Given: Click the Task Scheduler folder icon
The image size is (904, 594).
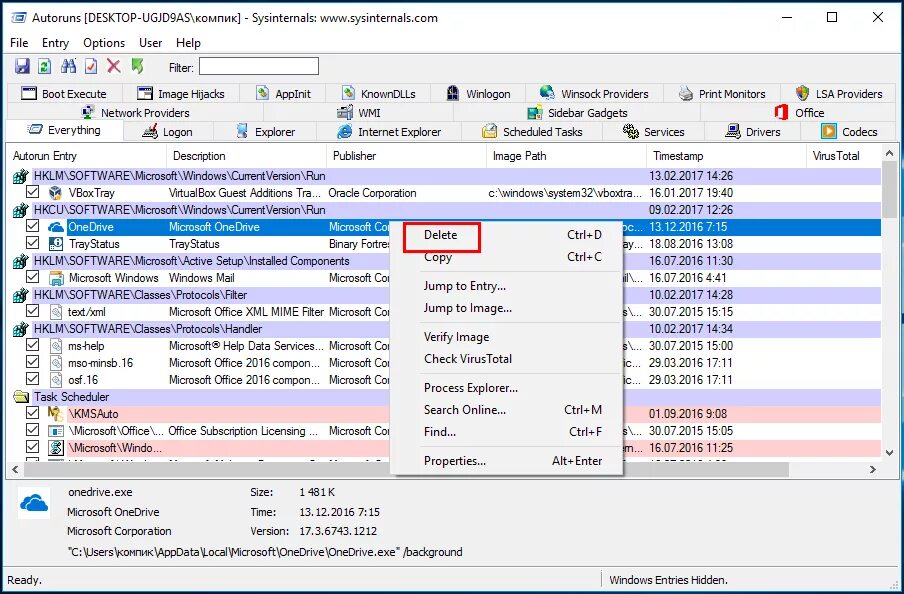Looking at the screenshot, I should point(21,397).
